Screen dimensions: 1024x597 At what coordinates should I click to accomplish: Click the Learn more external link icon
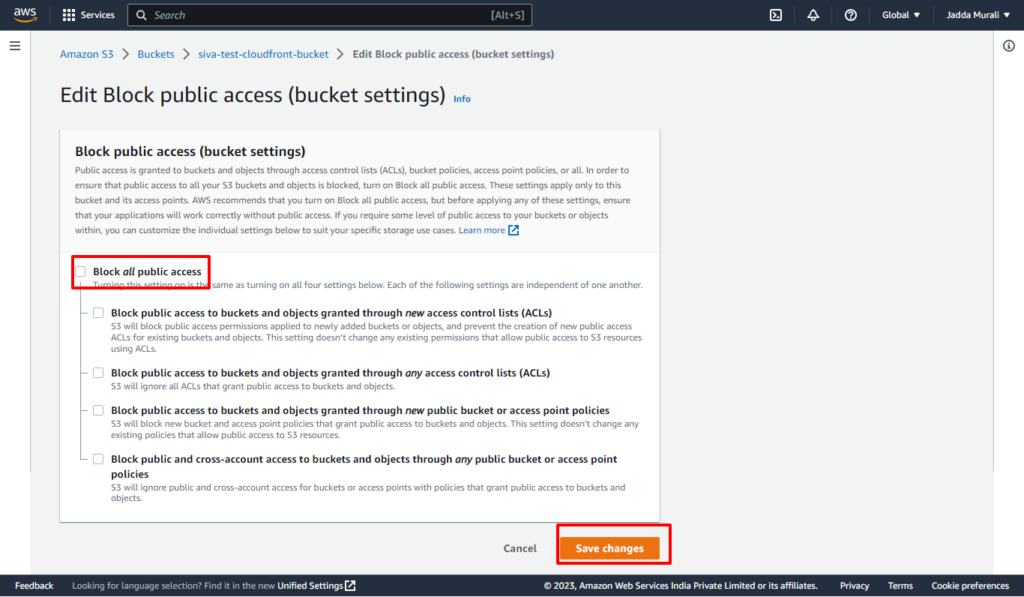coord(514,230)
